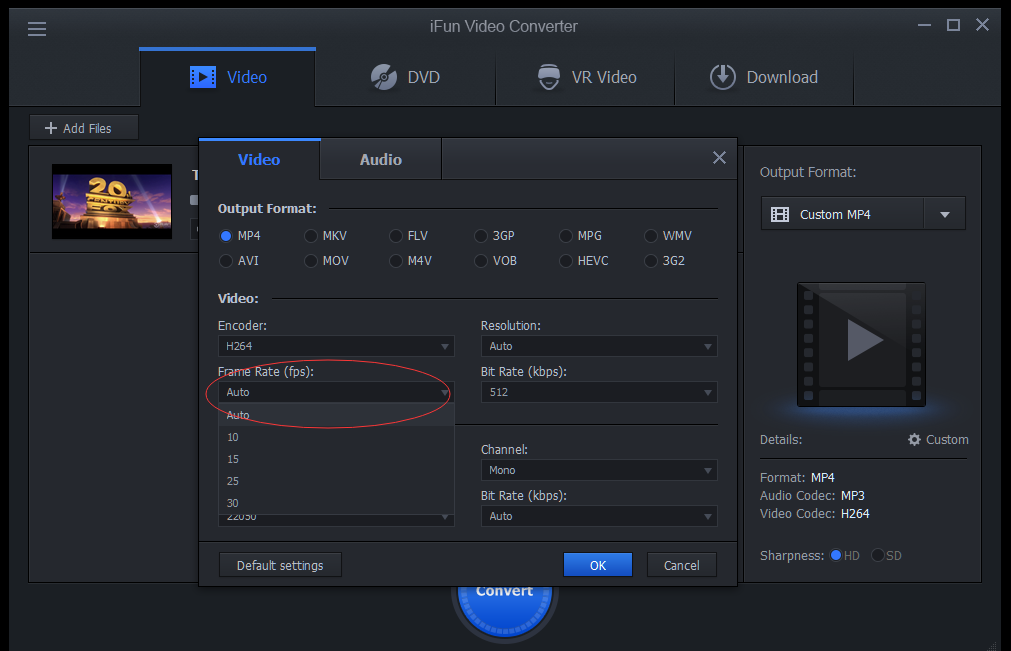
Task: Cancel the settings dialog
Action: tap(682, 565)
